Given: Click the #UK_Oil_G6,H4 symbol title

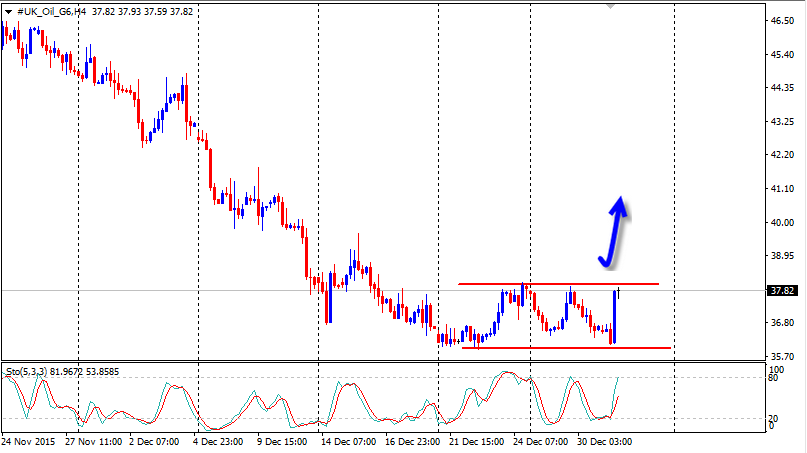Looking at the screenshot, I should [x=51, y=11].
